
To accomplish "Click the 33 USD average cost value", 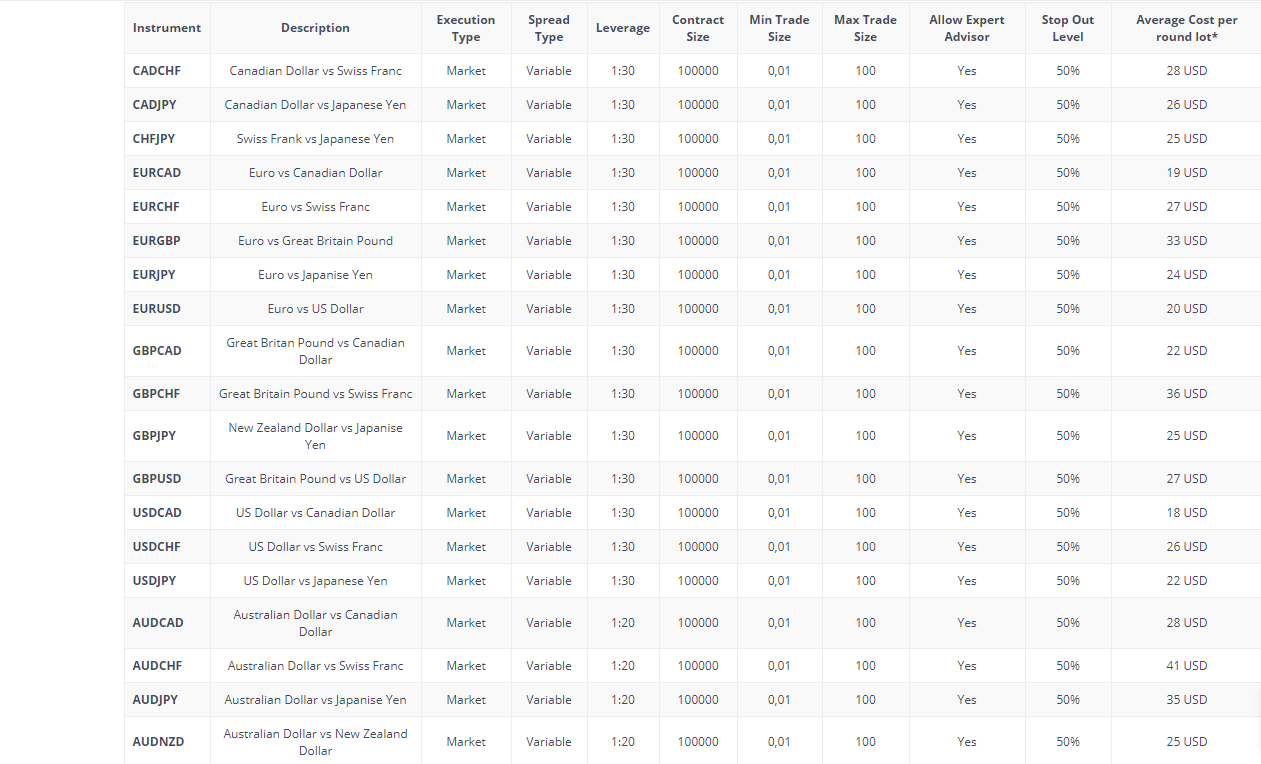I will [x=1187, y=241].
